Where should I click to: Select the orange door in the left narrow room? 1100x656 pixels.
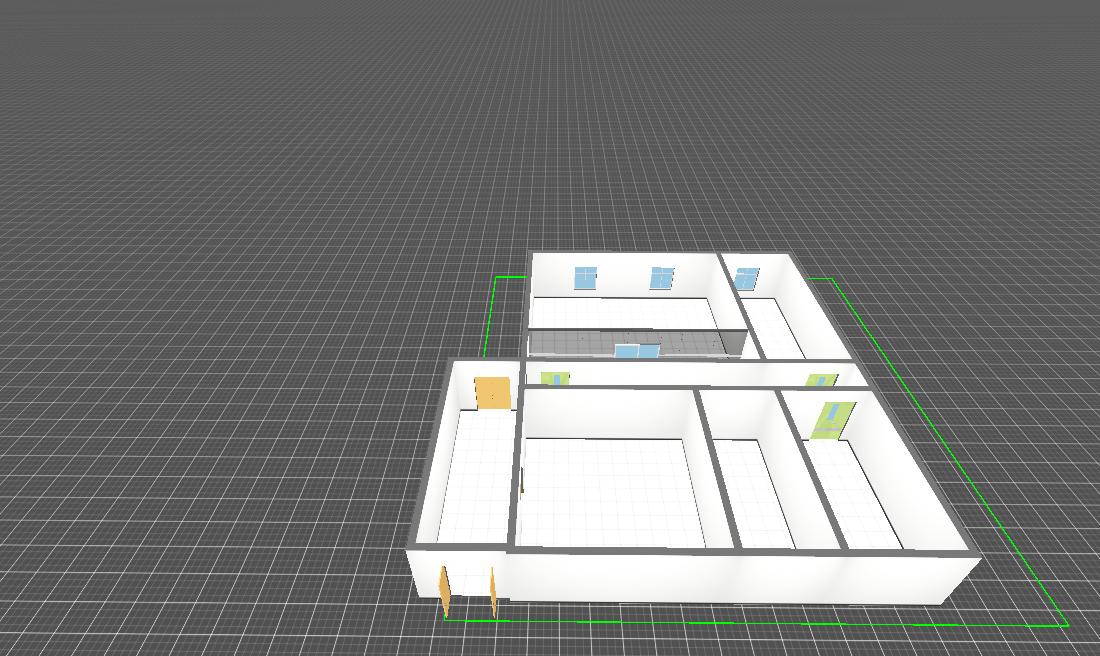492,392
